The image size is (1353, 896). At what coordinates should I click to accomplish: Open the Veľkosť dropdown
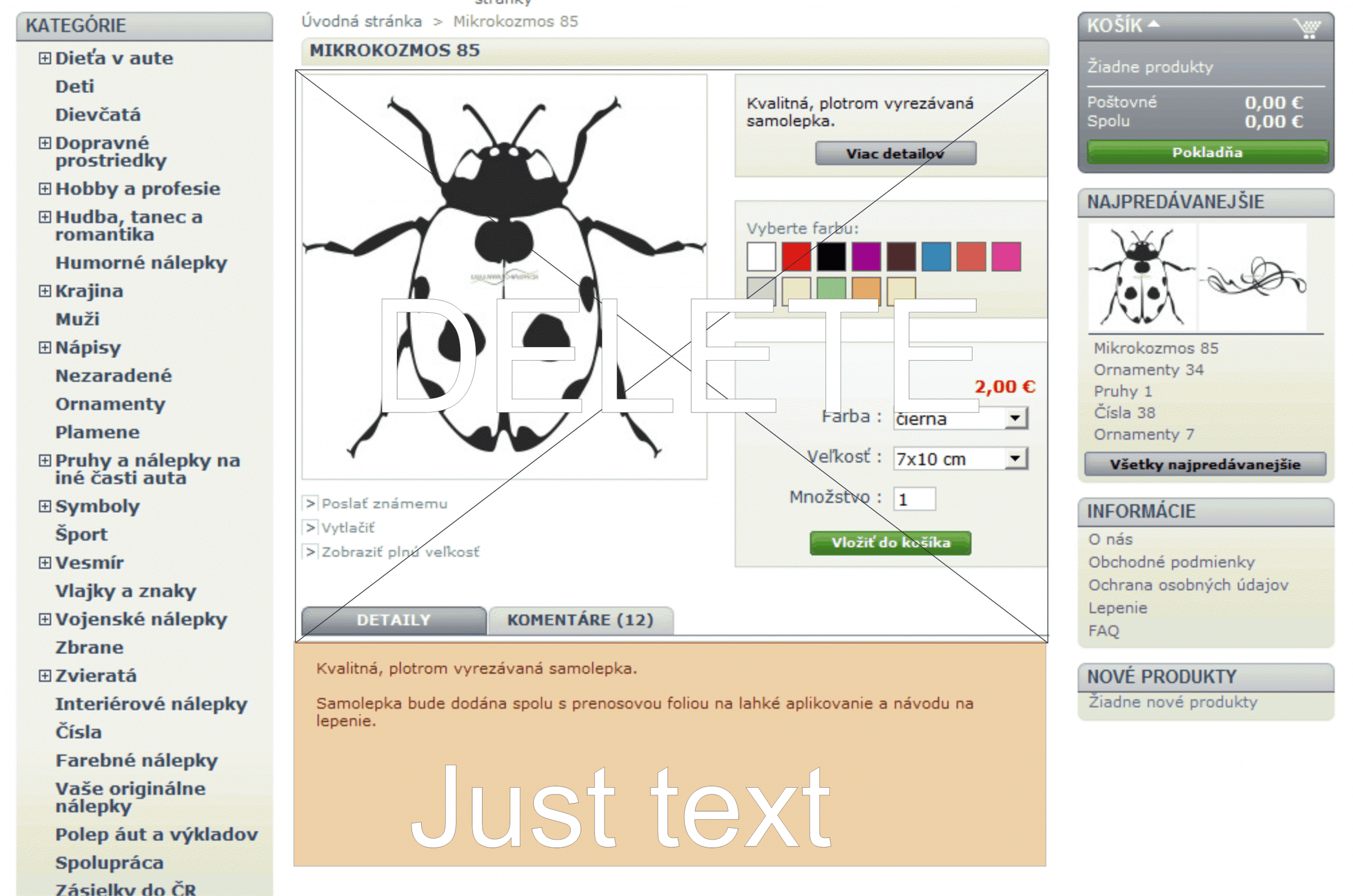1015,458
